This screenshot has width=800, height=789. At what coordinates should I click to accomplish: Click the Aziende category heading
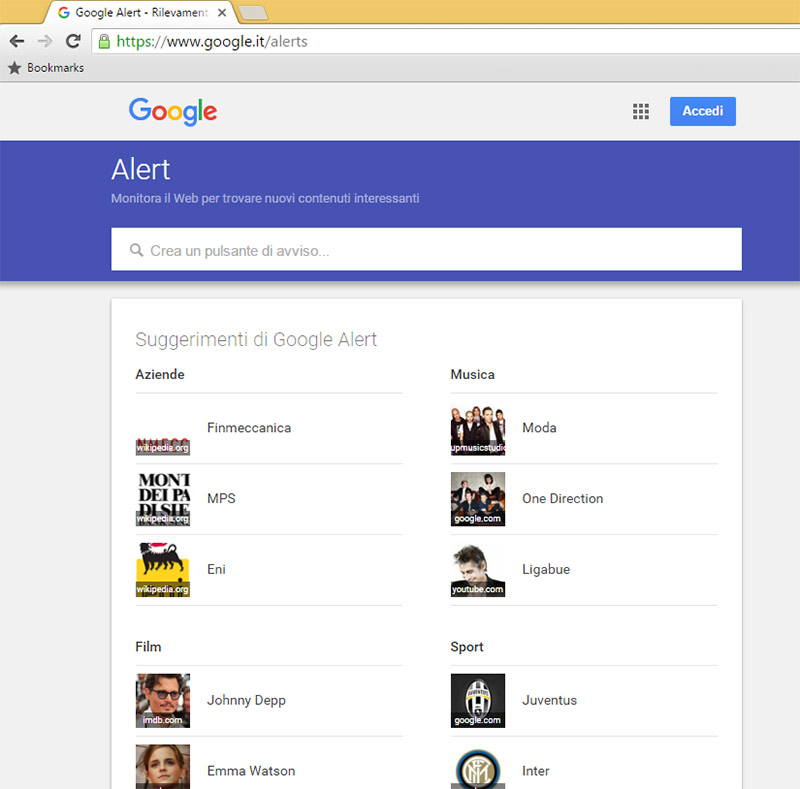coord(160,374)
